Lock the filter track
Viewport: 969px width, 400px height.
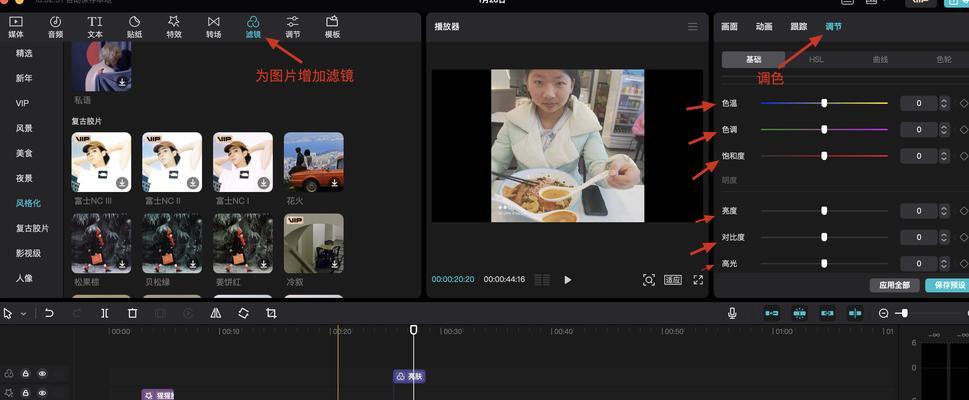tap(25, 373)
